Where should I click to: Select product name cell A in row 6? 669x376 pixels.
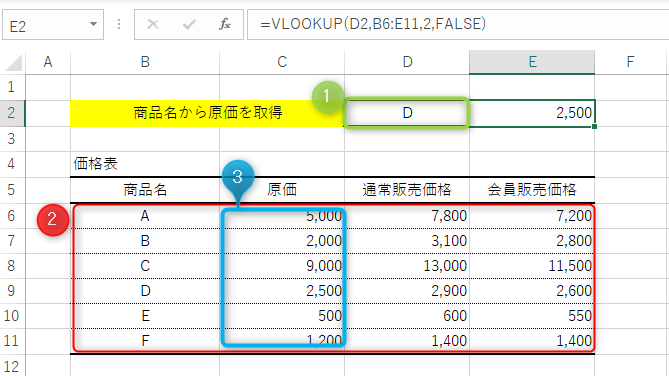tap(145, 216)
